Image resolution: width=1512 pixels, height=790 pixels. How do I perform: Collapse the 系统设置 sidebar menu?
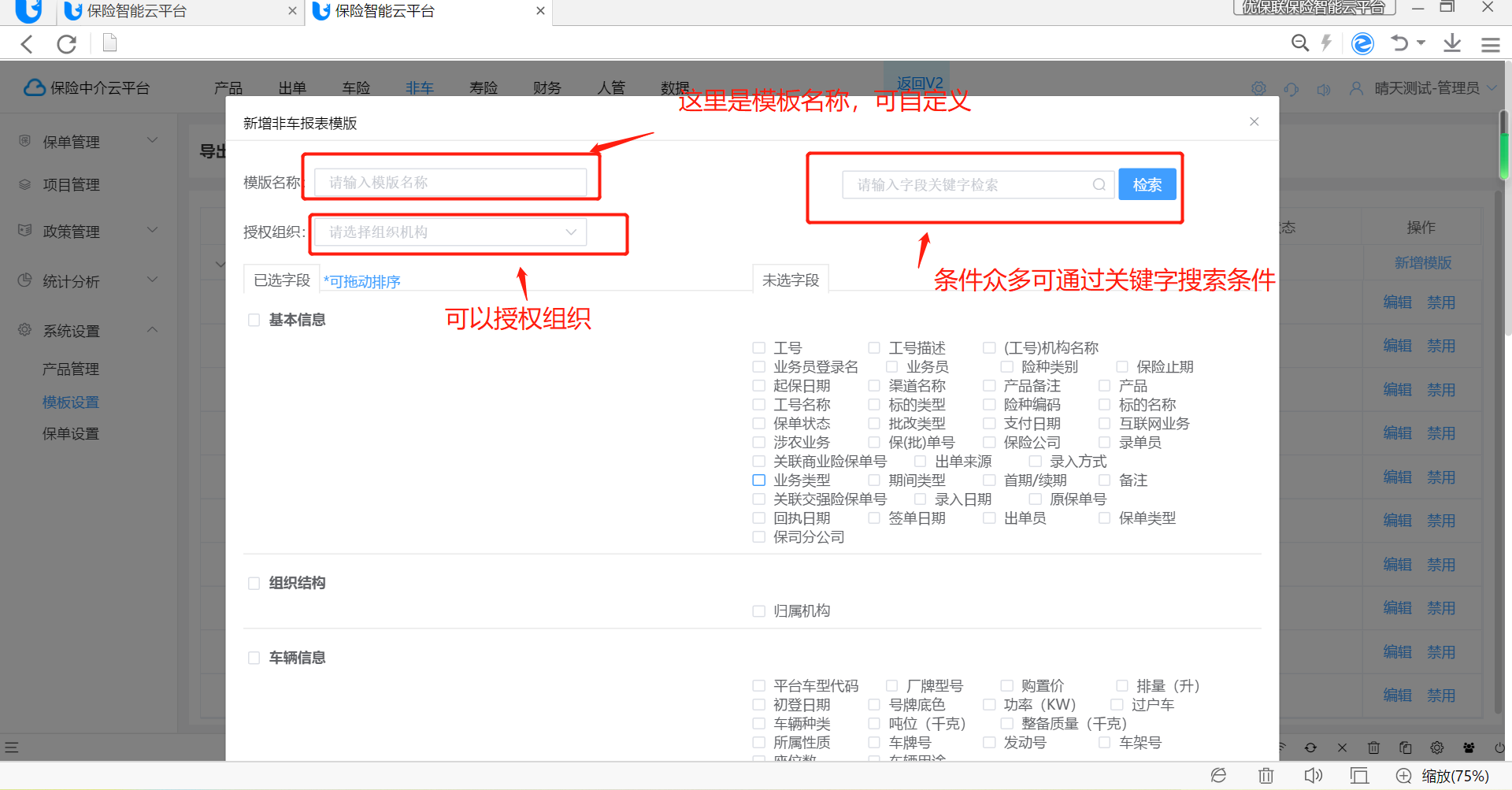click(x=153, y=329)
